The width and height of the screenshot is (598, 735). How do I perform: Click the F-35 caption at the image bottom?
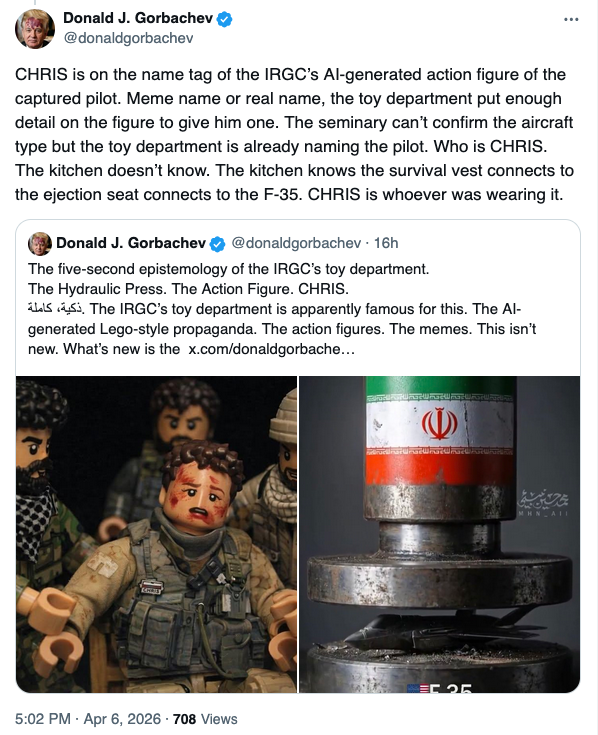[440, 688]
